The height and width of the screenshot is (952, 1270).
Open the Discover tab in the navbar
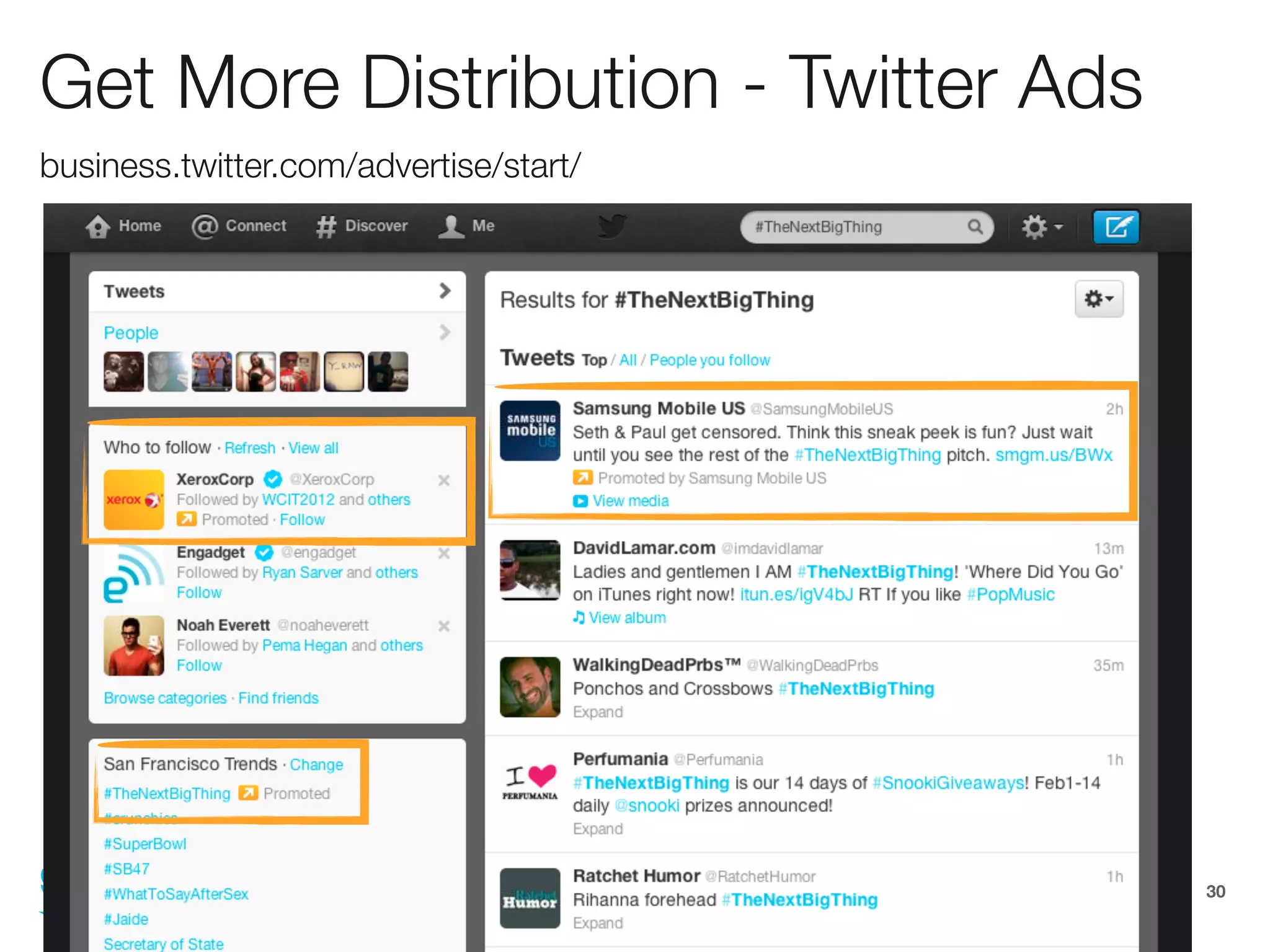pos(362,226)
